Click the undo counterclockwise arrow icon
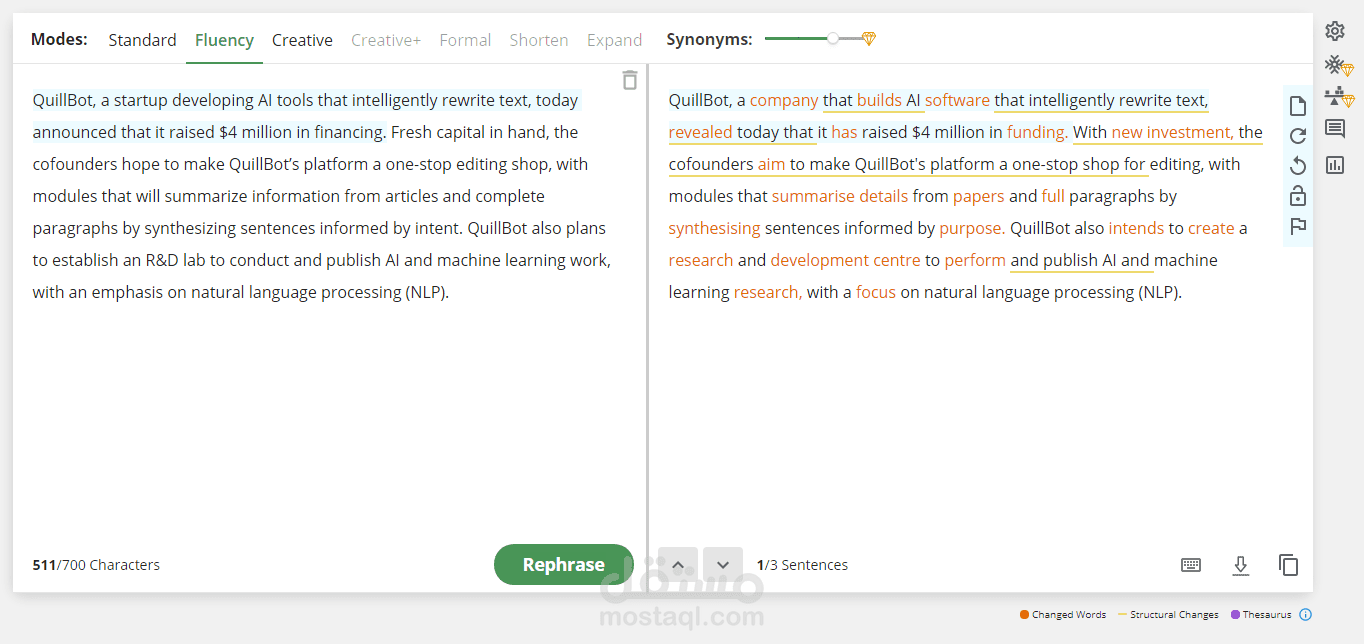The image size is (1364, 644). pos(1298,165)
